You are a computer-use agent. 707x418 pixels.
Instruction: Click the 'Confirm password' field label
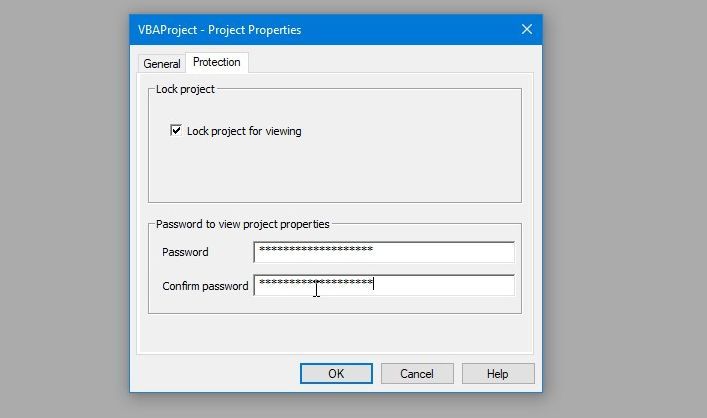(x=205, y=286)
